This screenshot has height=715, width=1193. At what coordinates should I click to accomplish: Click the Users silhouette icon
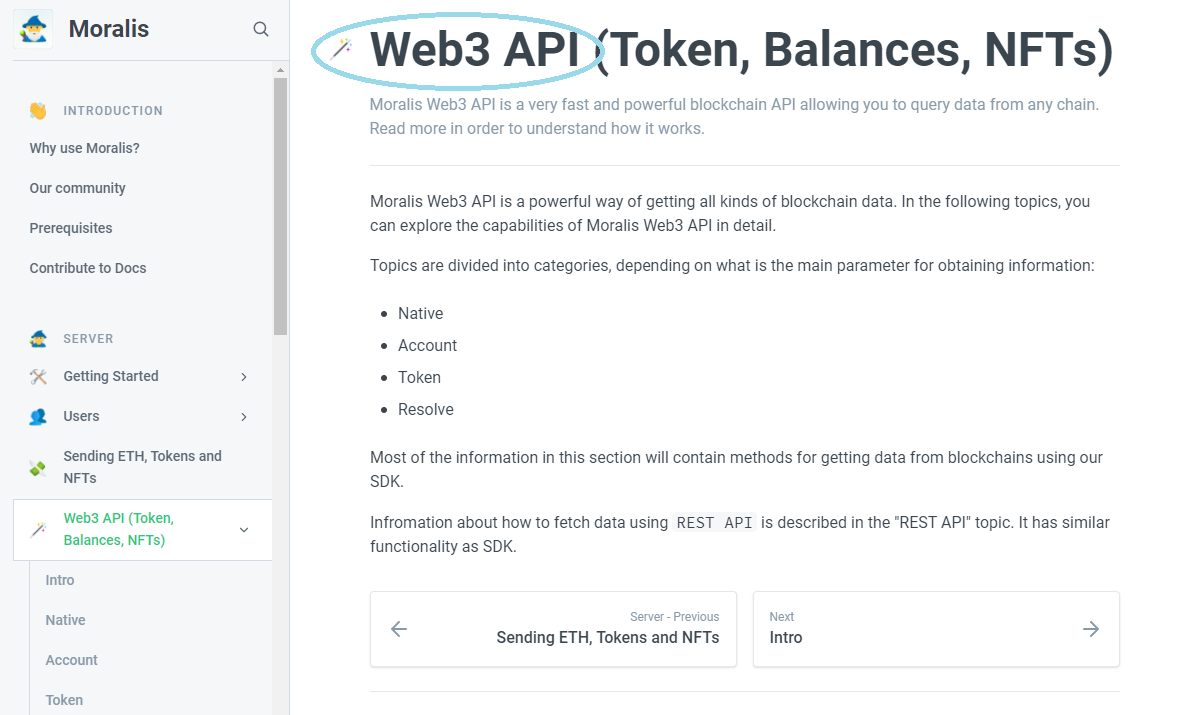(x=38, y=417)
